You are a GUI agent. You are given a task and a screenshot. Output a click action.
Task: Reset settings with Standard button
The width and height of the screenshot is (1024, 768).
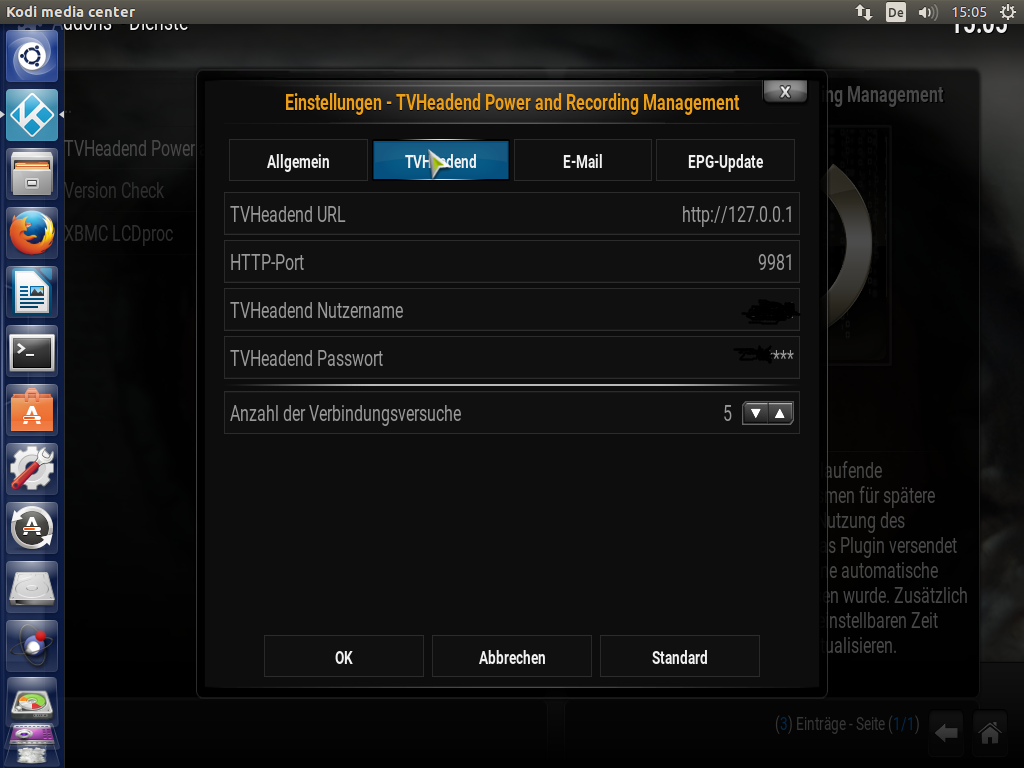click(680, 656)
